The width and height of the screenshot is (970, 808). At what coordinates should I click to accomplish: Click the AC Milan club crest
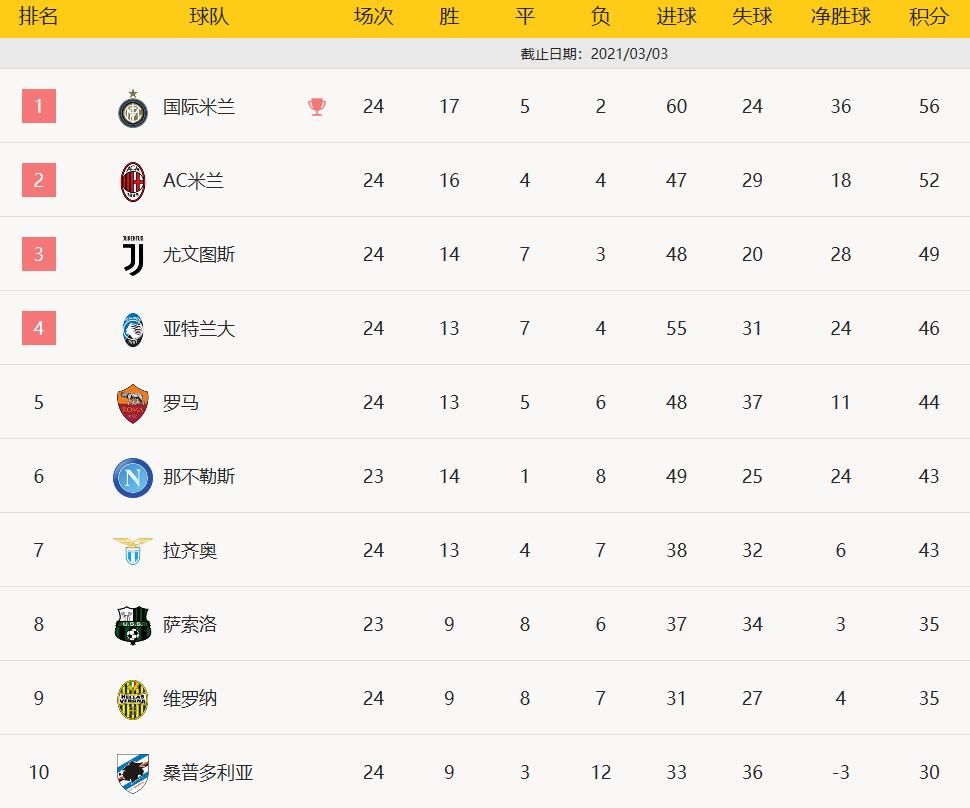[132, 181]
